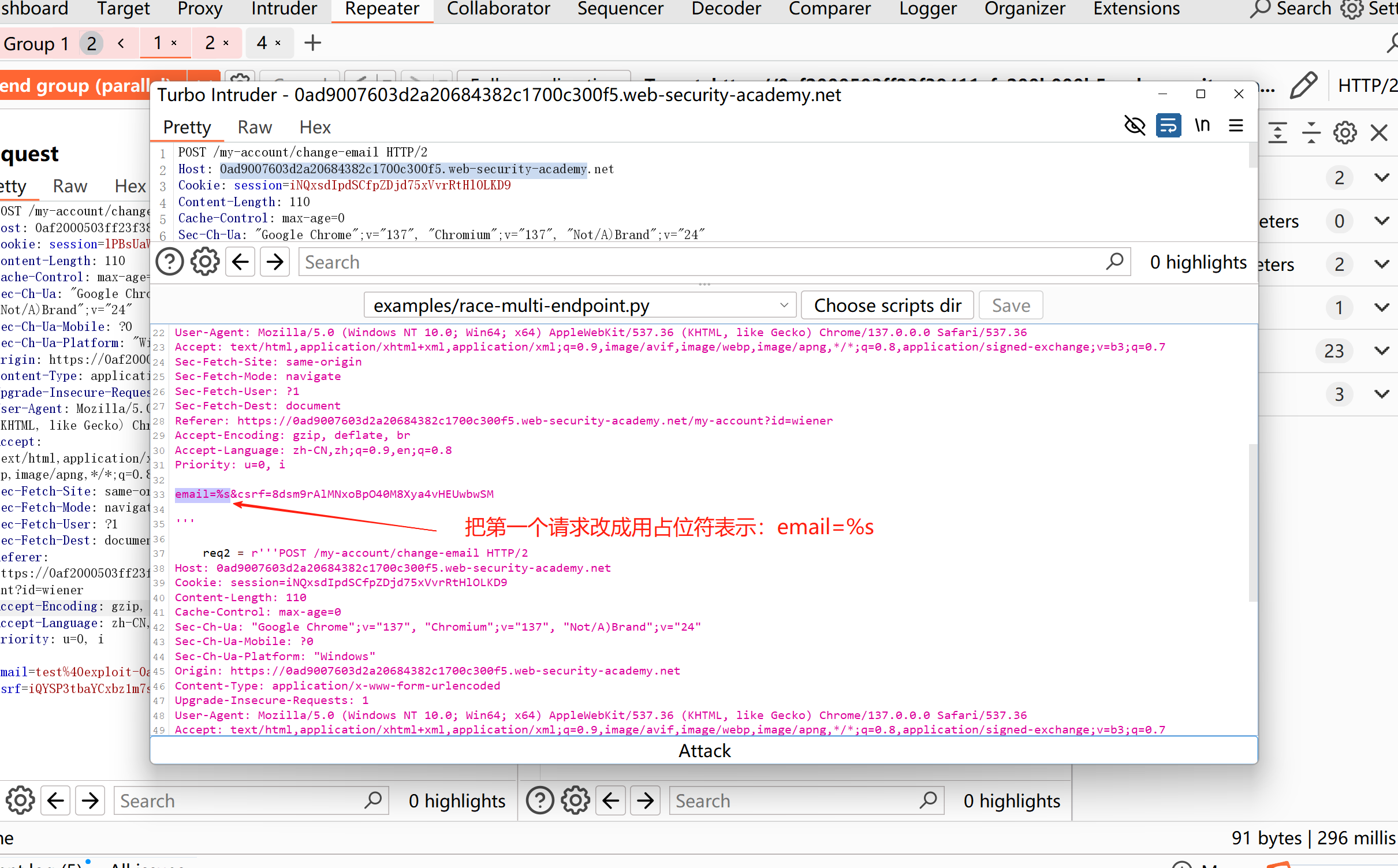
Task: Expand the inspector row showing count 3
Action: click(x=1381, y=394)
